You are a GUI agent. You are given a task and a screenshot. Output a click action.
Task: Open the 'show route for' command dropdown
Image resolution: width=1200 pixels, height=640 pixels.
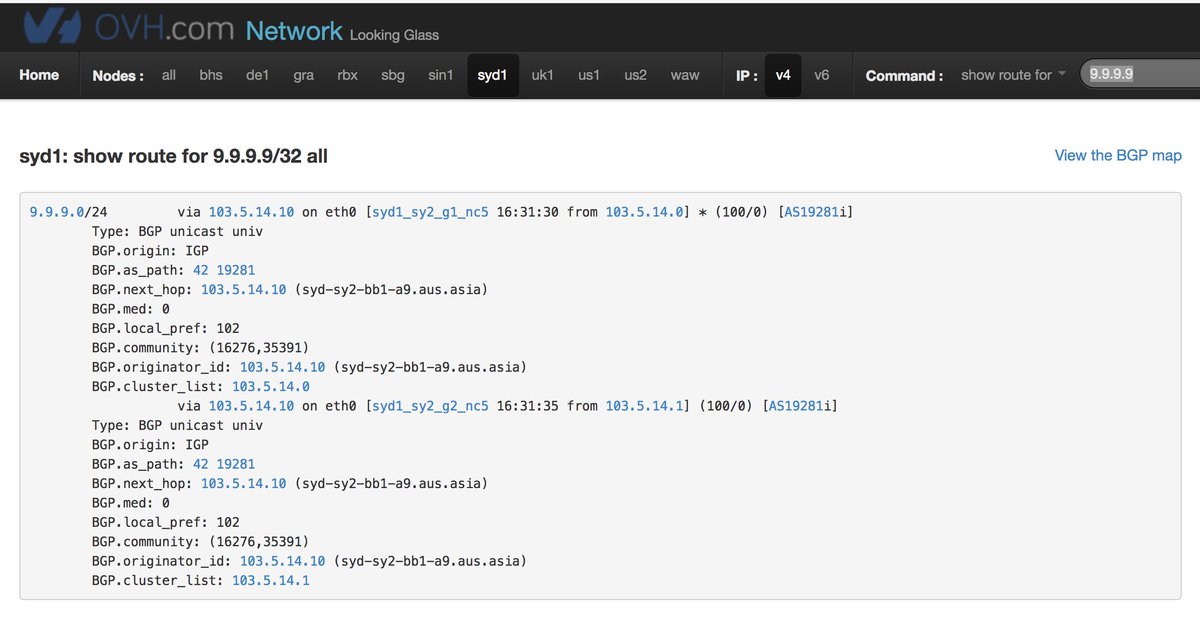point(1013,75)
